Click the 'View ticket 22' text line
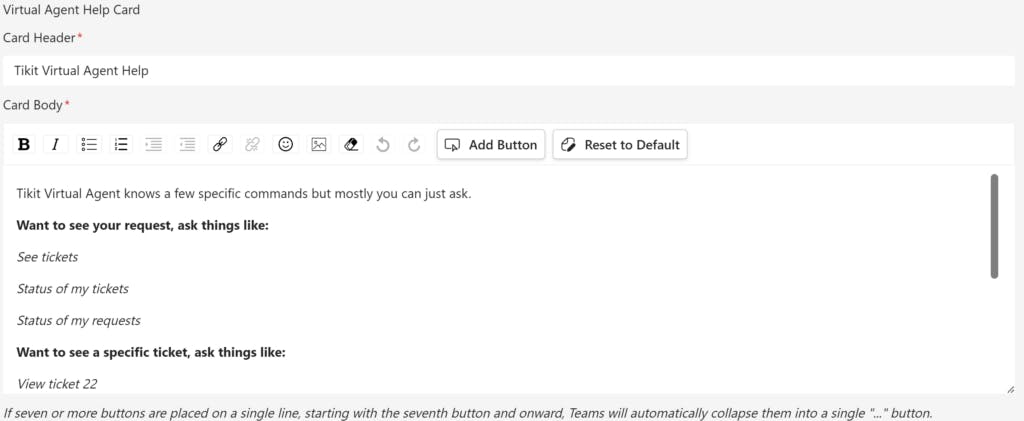1024x421 pixels. pyautogui.click(x=57, y=383)
